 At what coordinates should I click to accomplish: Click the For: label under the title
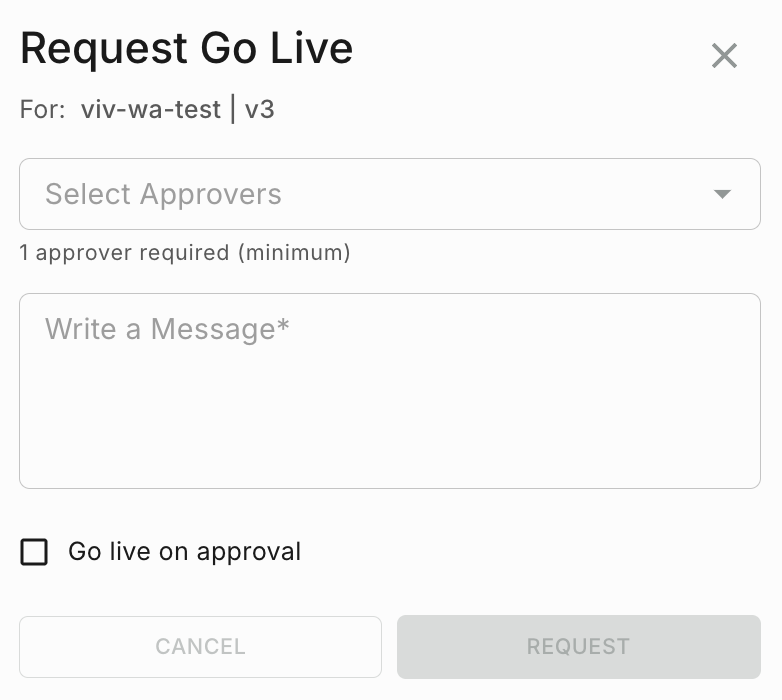click(42, 109)
